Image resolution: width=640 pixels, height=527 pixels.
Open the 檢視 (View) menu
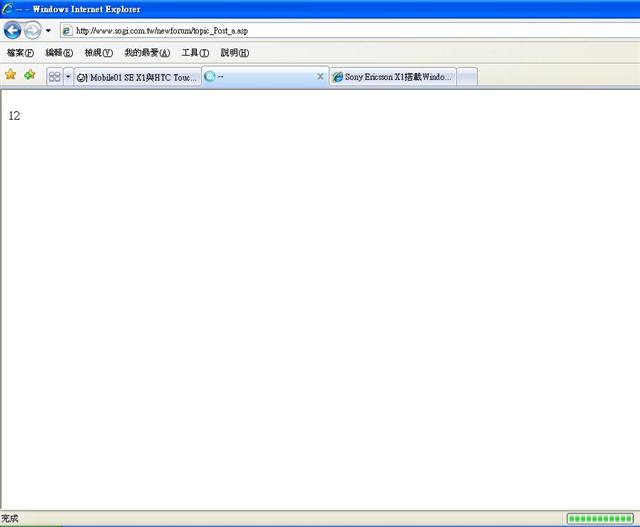click(x=98, y=53)
